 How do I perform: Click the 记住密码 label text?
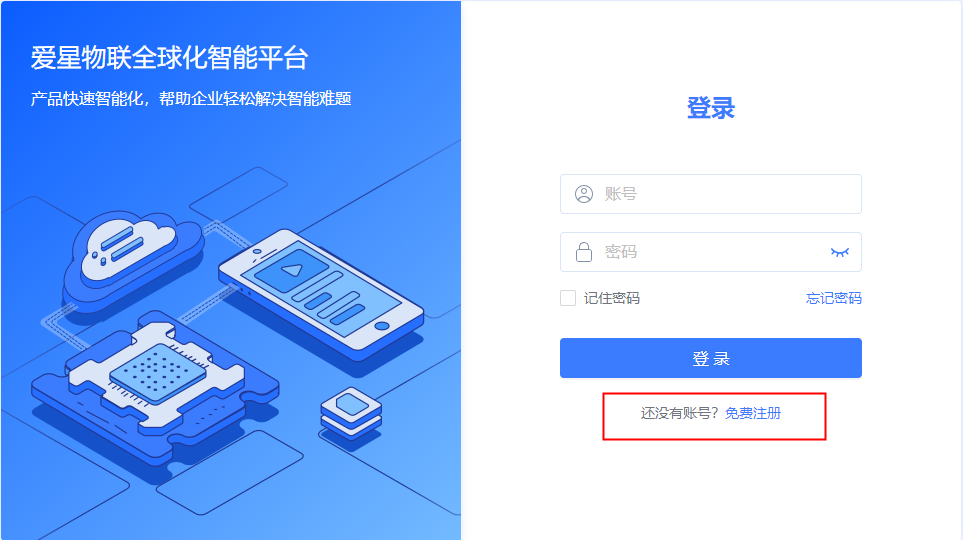(612, 298)
